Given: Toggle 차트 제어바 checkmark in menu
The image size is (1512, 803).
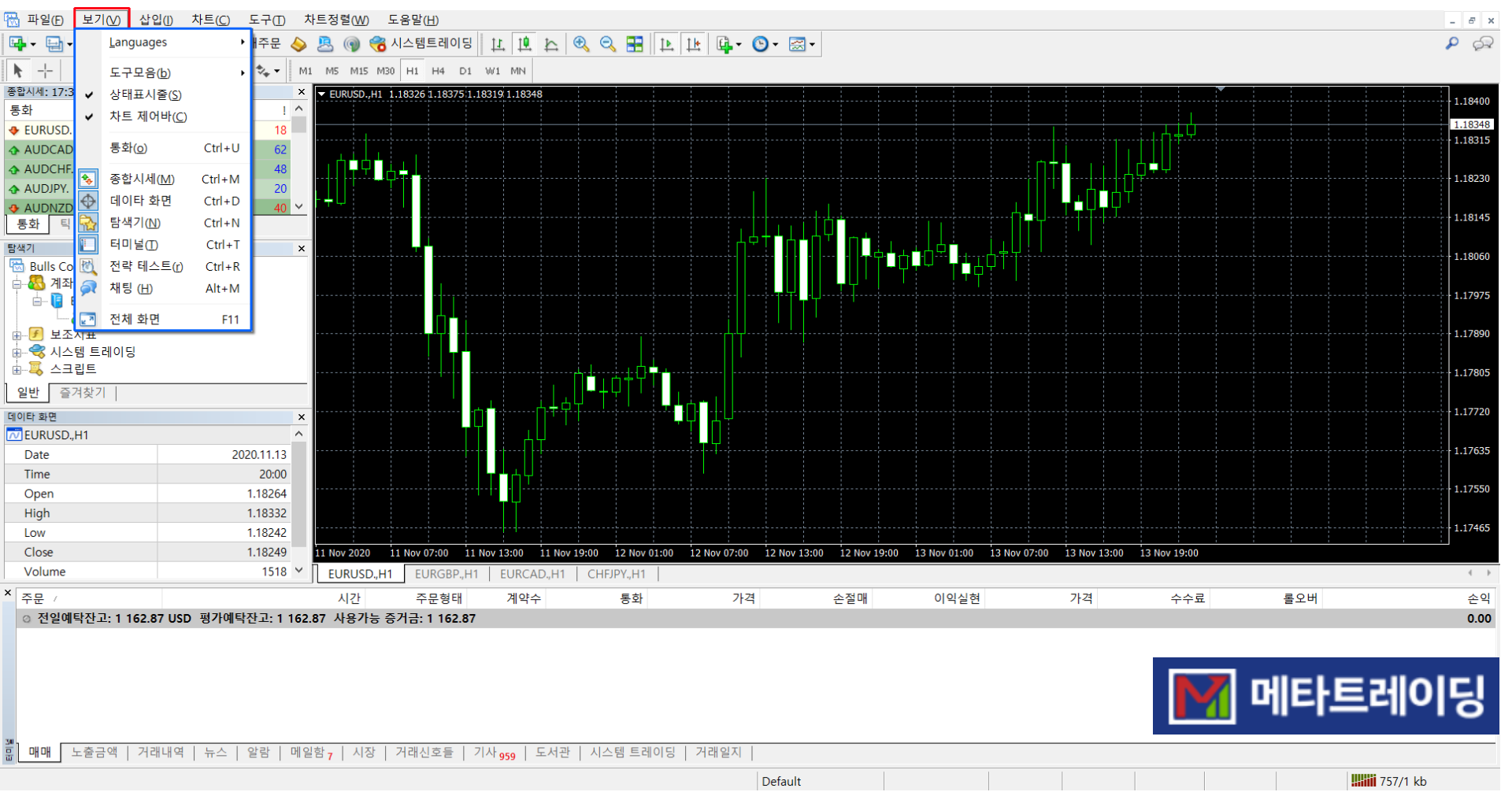Looking at the screenshot, I should click(x=148, y=117).
